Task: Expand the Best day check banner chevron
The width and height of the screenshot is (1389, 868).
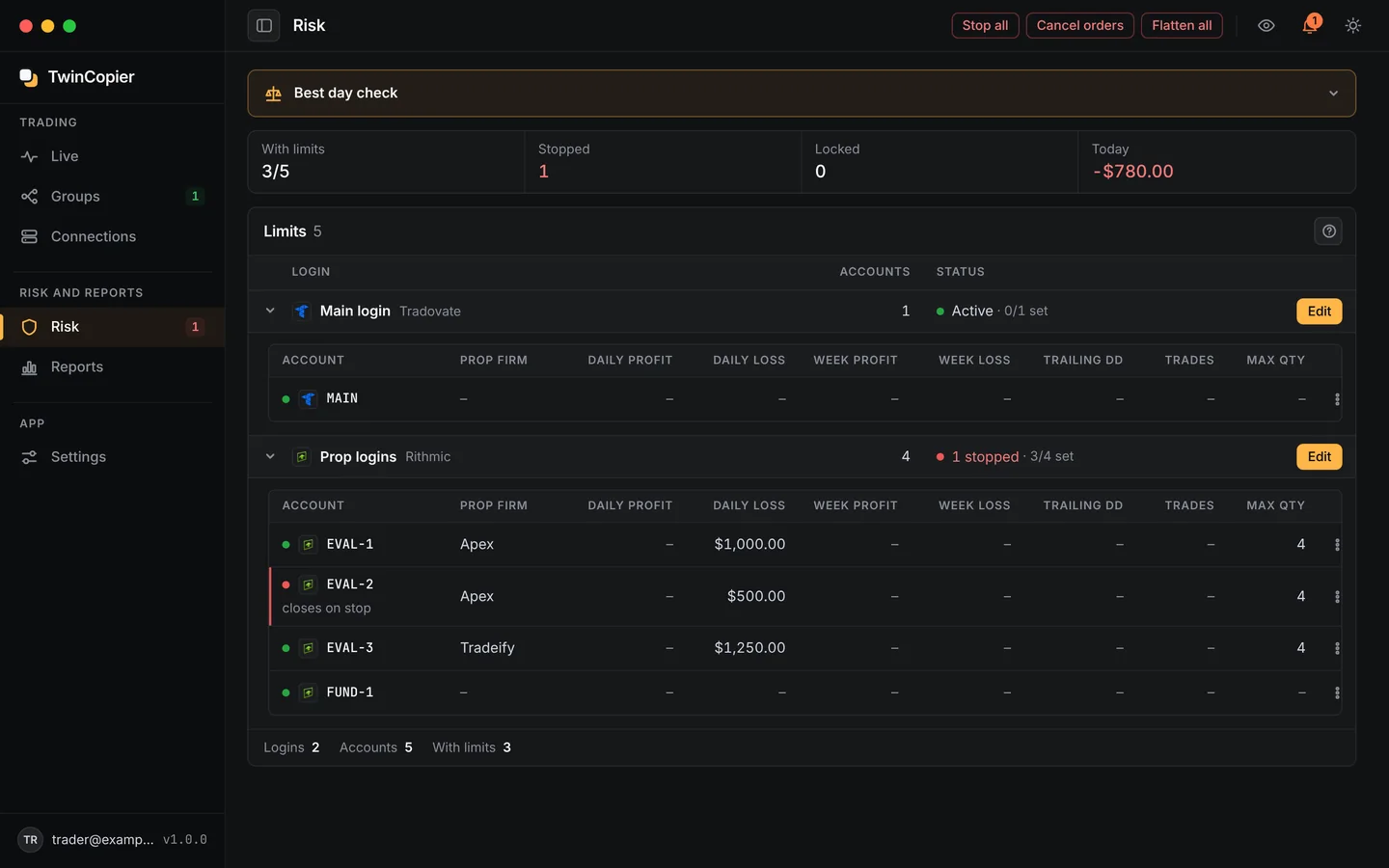Action: click(x=1333, y=94)
